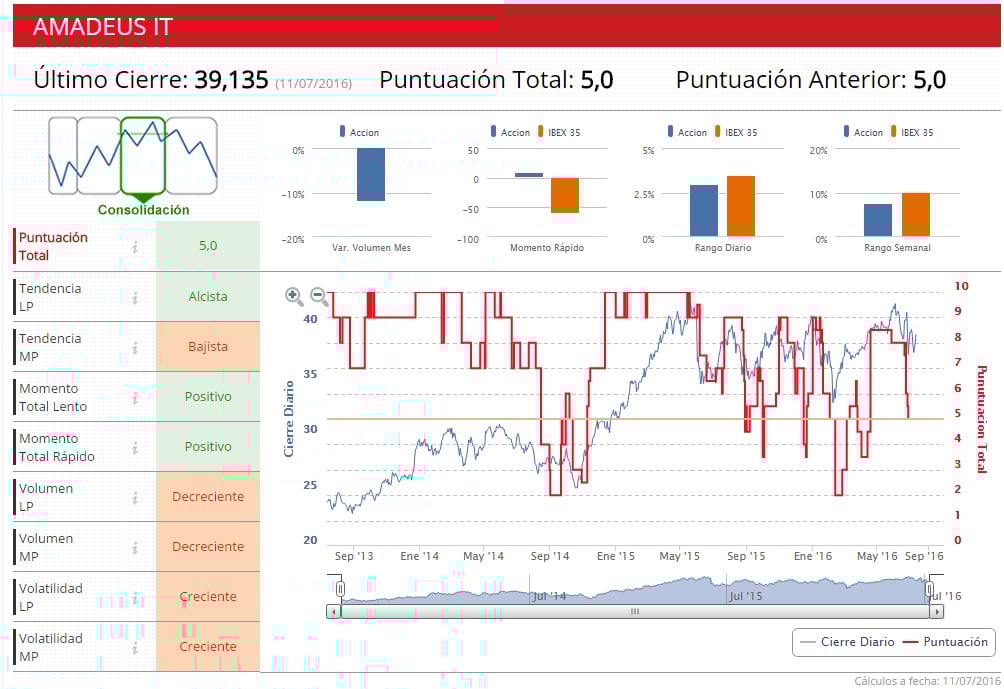
Task: Click the Bajista value cell
Action: pyautogui.click(x=208, y=346)
